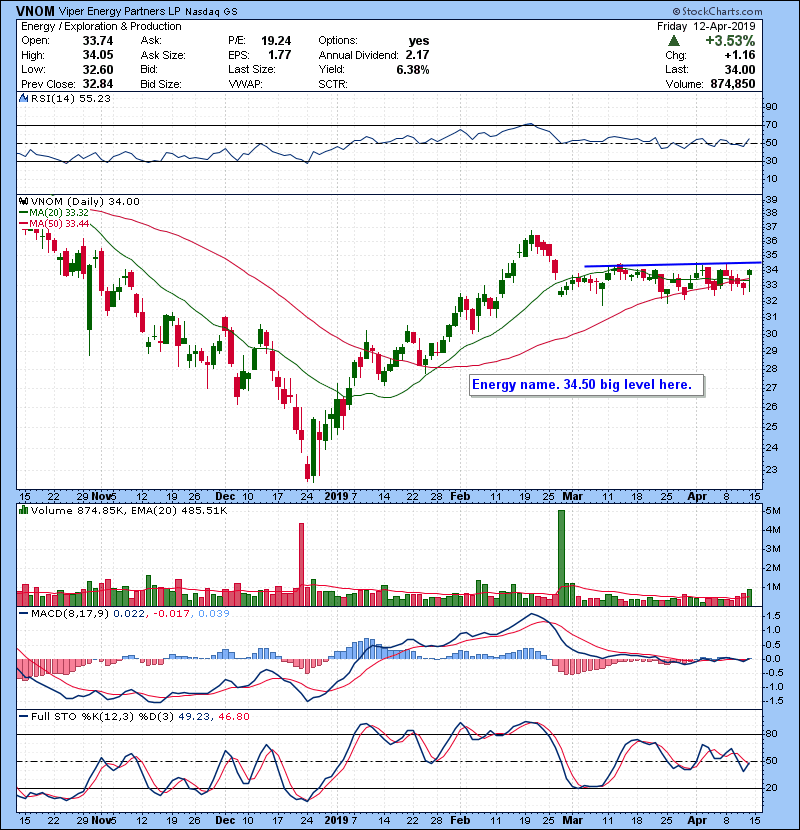Click the tall red volume spike in late December

(301, 564)
